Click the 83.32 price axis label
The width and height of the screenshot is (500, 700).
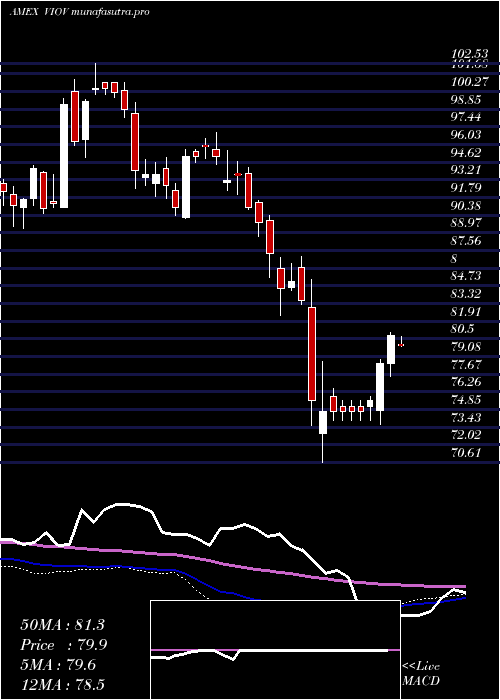pos(467,294)
